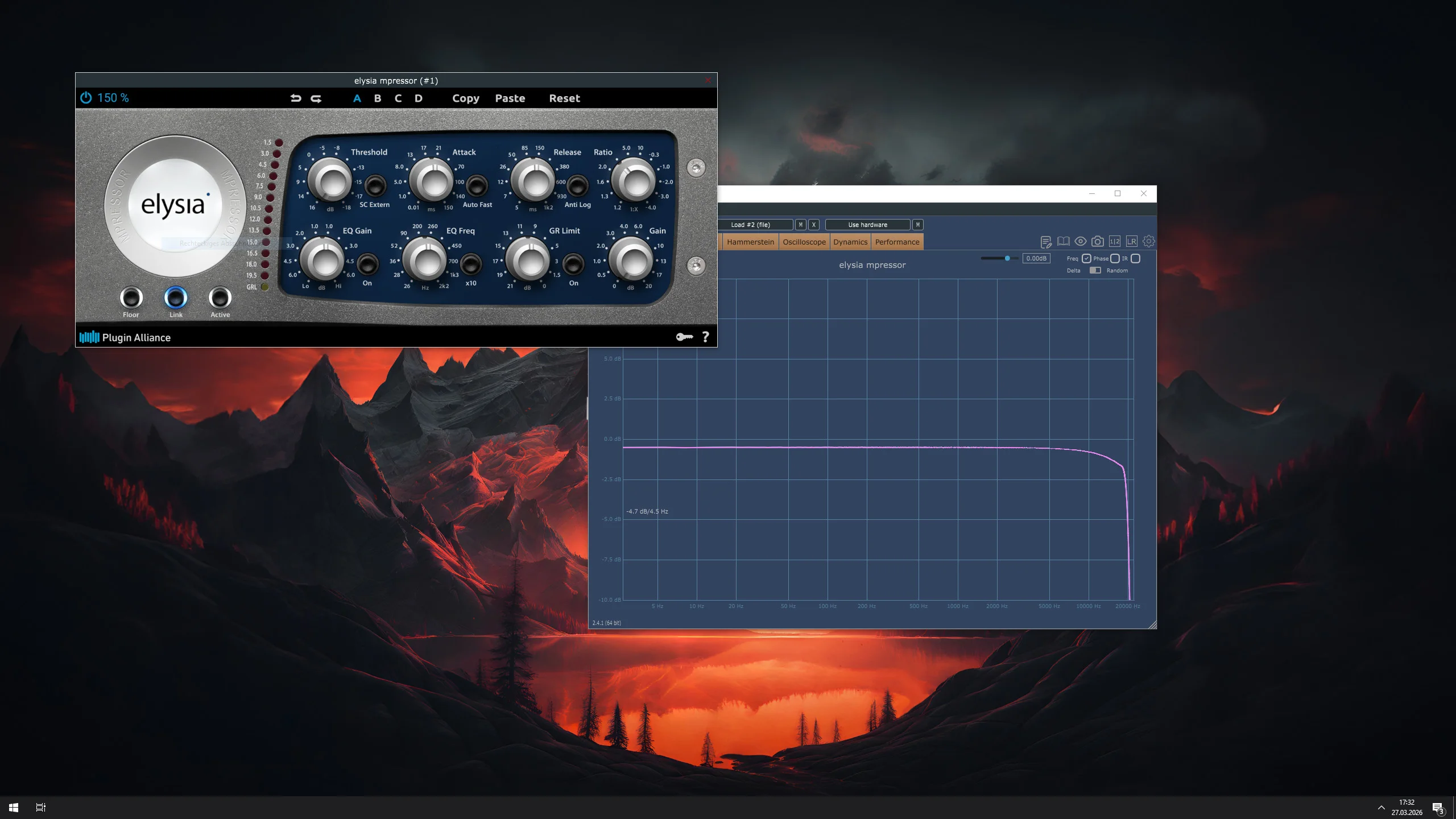Uncheck the Freq checkbox
The height and width of the screenshot is (819, 1456).
tap(1086, 259)
